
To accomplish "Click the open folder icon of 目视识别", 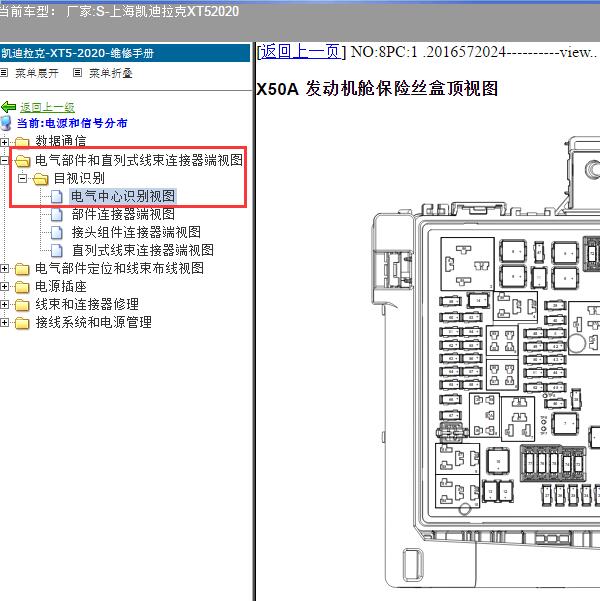I will coord(41,179).
